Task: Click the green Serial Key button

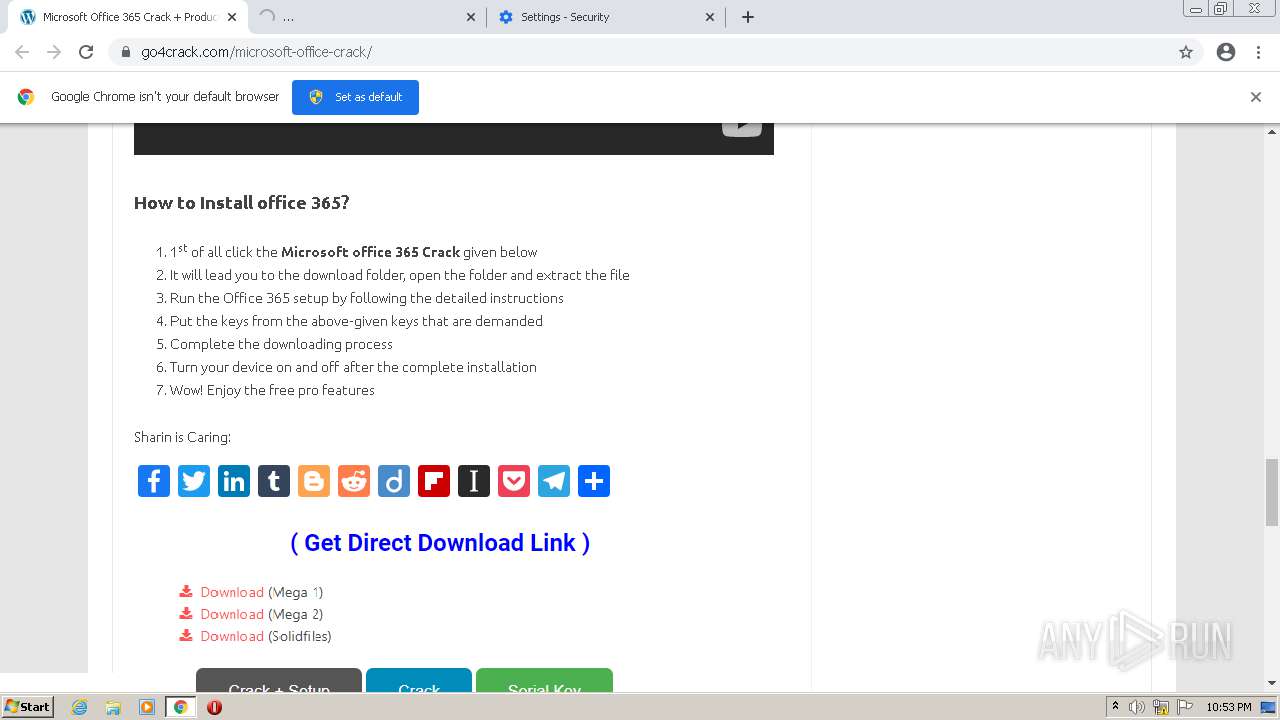Action: point(544,681)
